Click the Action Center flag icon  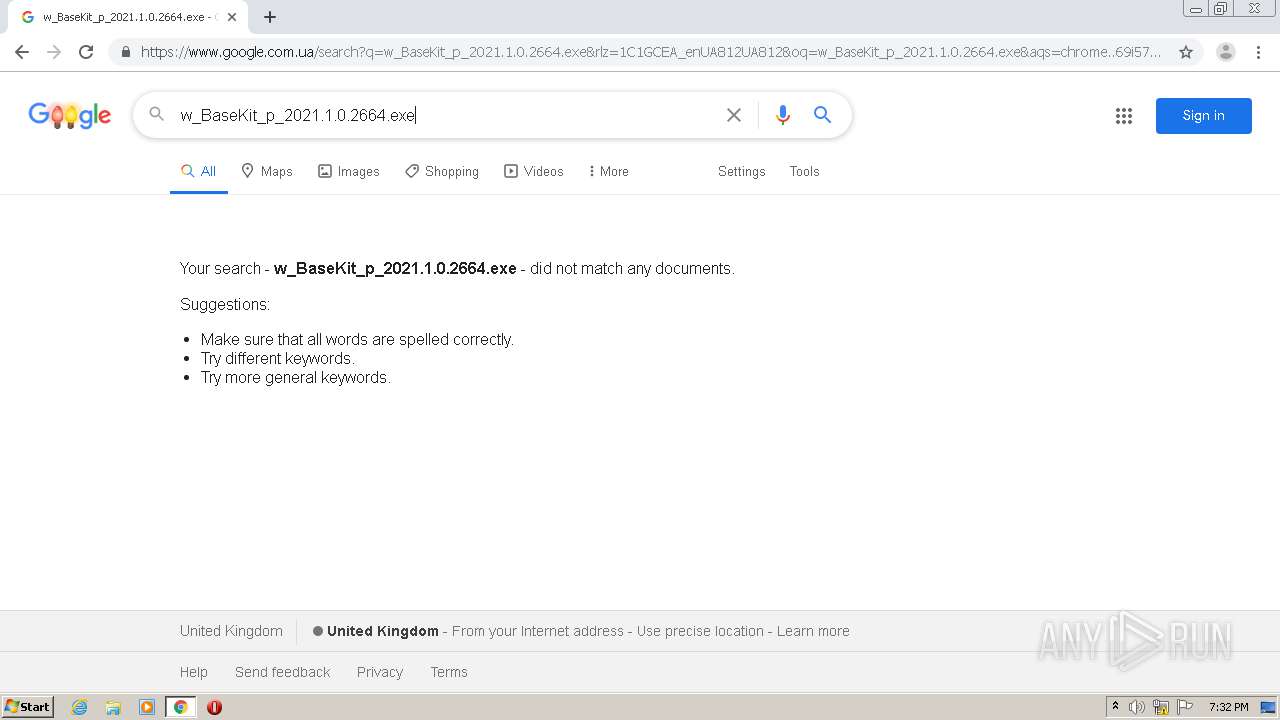pos(1185,707)
